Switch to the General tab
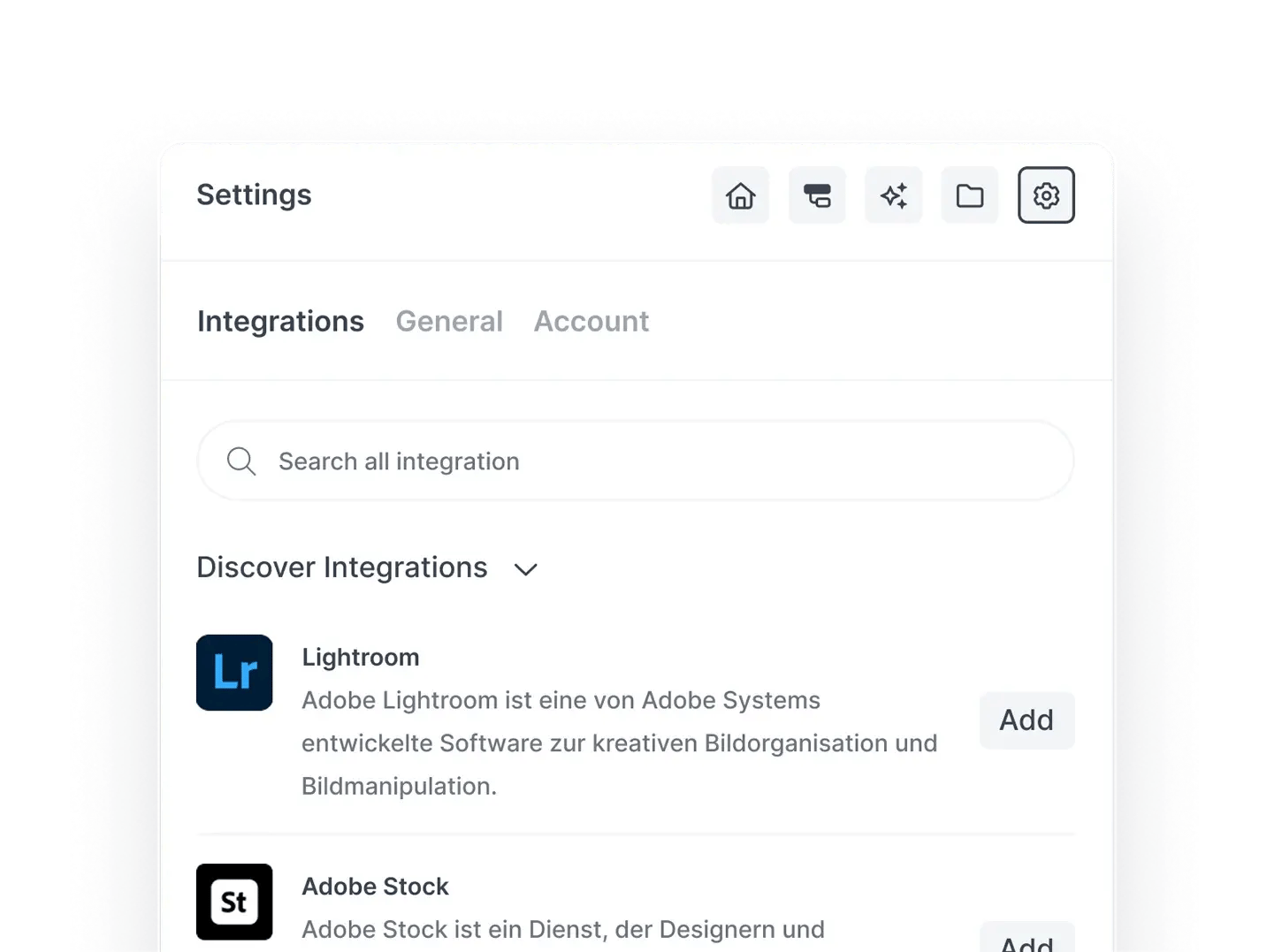This screenshot has width=1267, height=952. pos(449,322)
